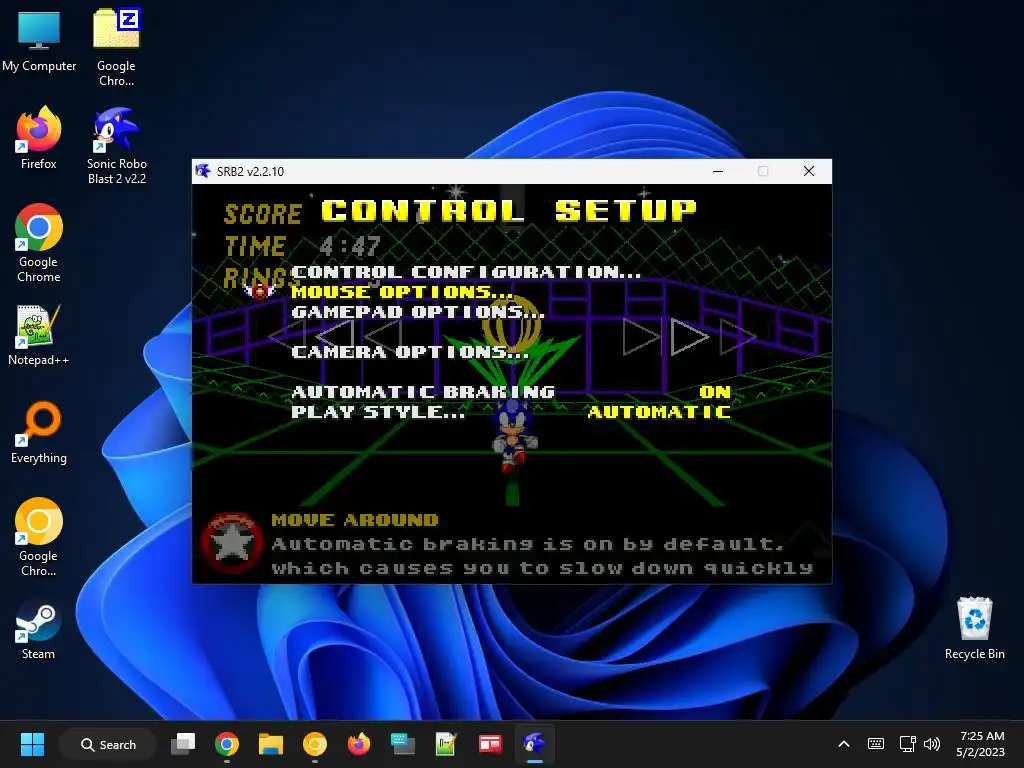Image resolution: width=1024 pixels, height=768 pixels.
Task: Open Notepad++ desktop shortcut
Action: (x=39, y=334)
